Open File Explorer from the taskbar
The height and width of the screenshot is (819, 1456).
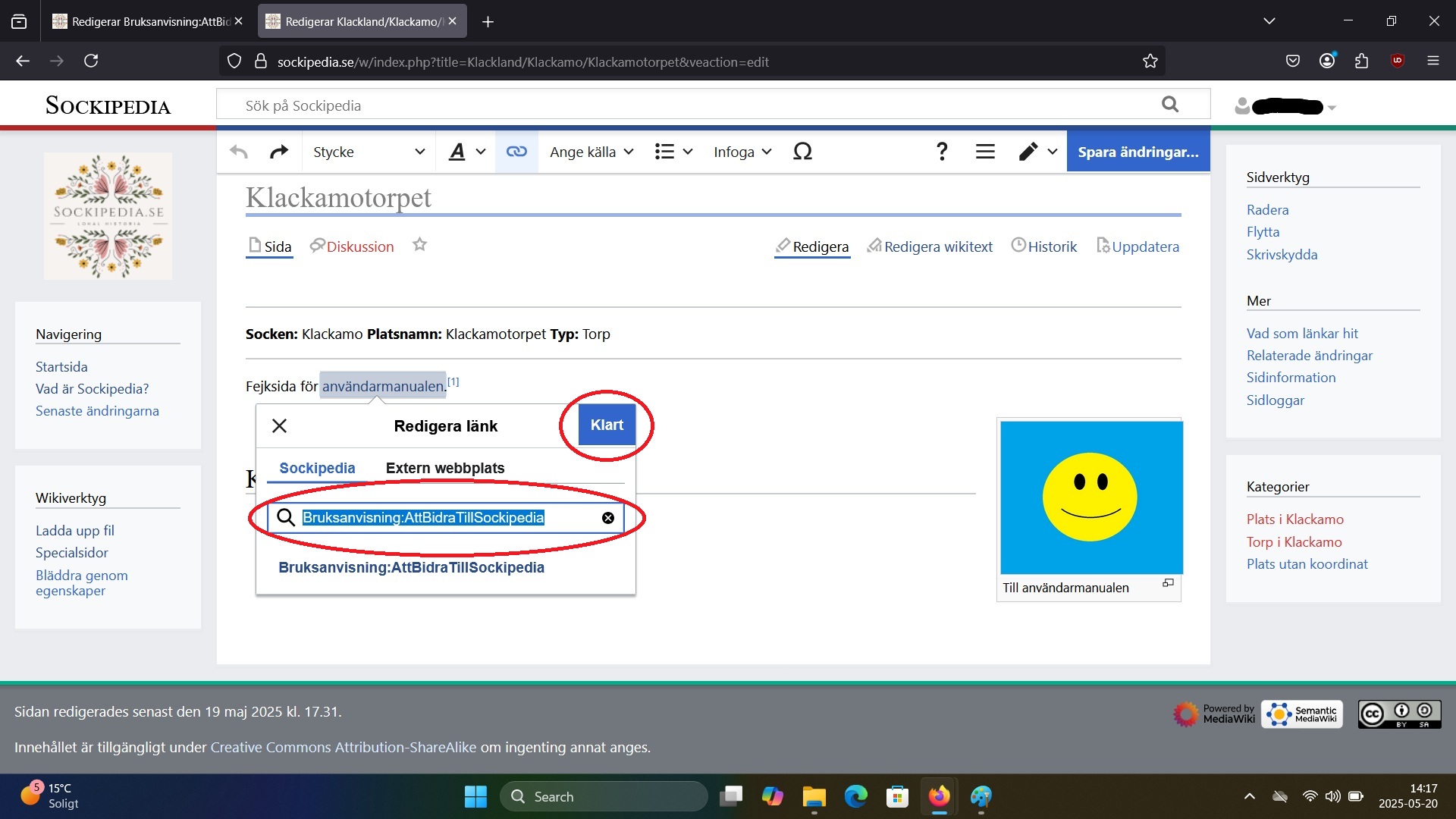(x=814, y=797)
